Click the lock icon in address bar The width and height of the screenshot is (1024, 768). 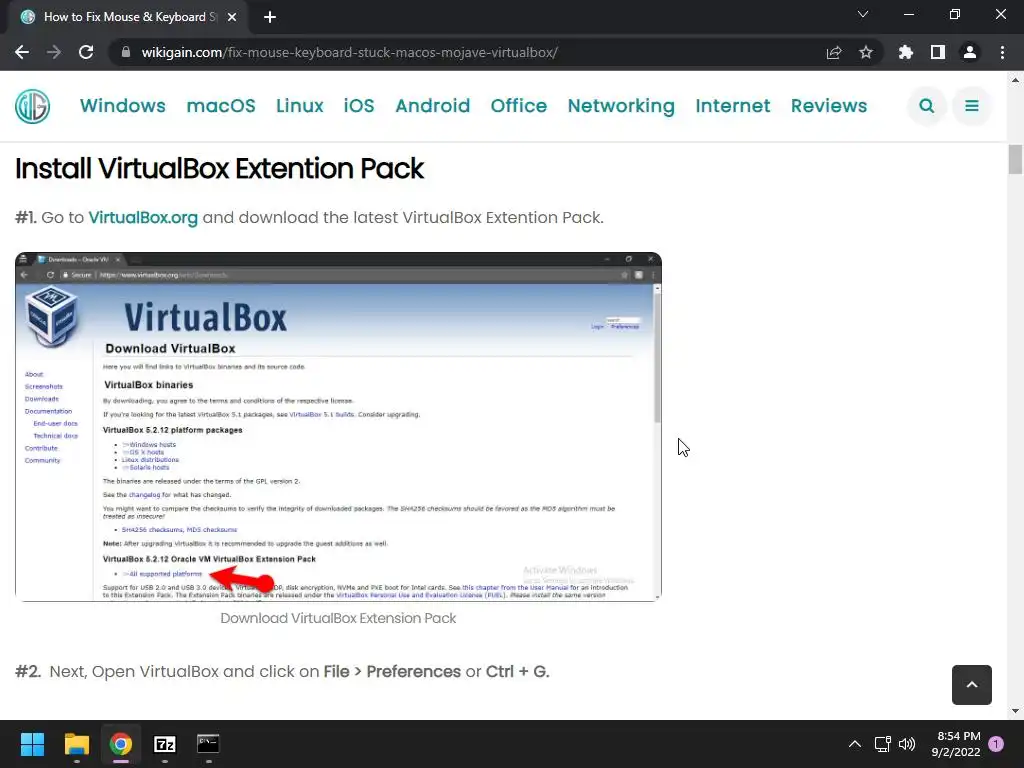[126, 52]
